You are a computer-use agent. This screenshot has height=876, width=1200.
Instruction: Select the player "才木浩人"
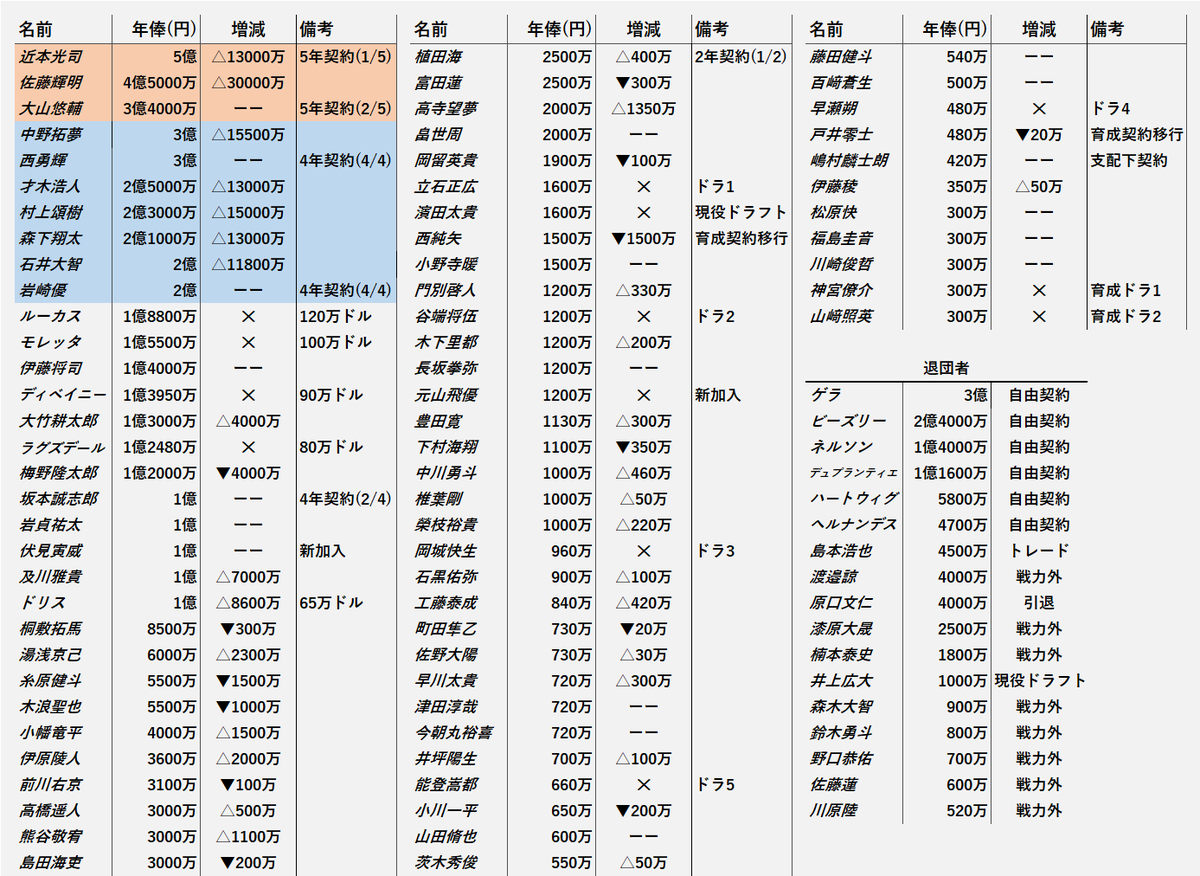(51, 187)
